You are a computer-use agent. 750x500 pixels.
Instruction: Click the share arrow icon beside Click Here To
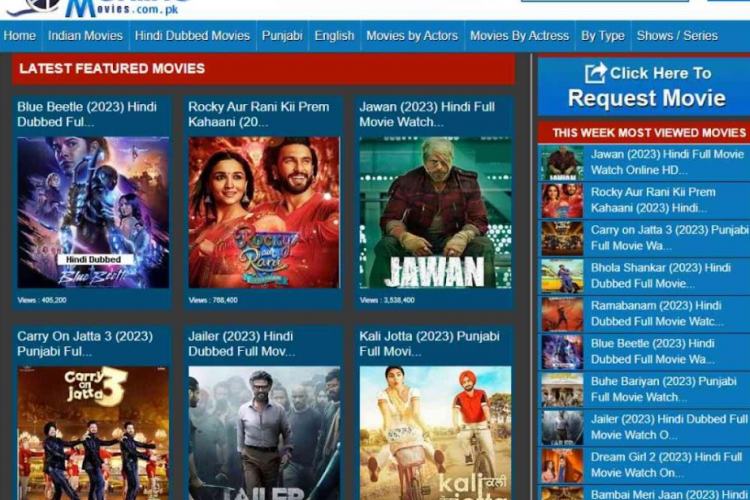click(596, 73)
